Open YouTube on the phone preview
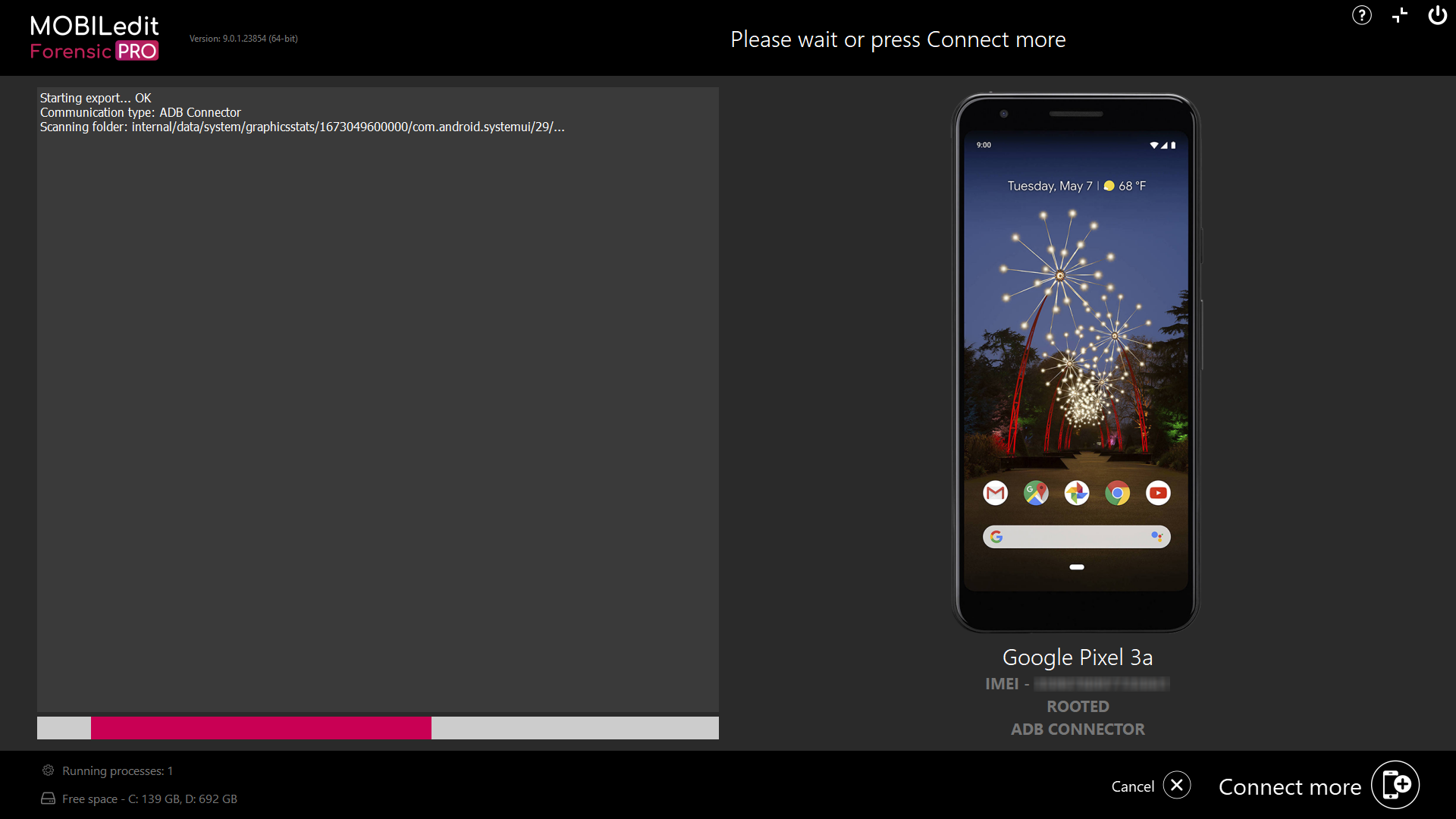Screen dimensions: 1456x819 [x=1158, y=493]
